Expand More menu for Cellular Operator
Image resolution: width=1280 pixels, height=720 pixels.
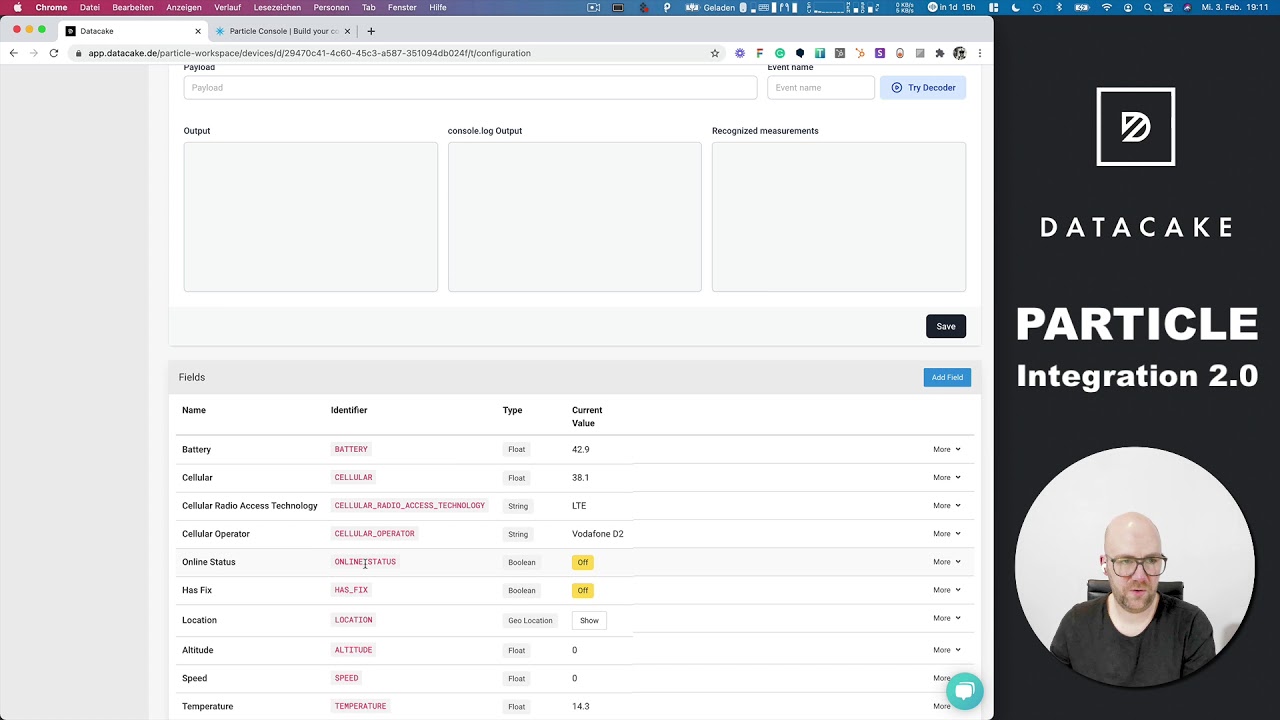pos(946,533)
